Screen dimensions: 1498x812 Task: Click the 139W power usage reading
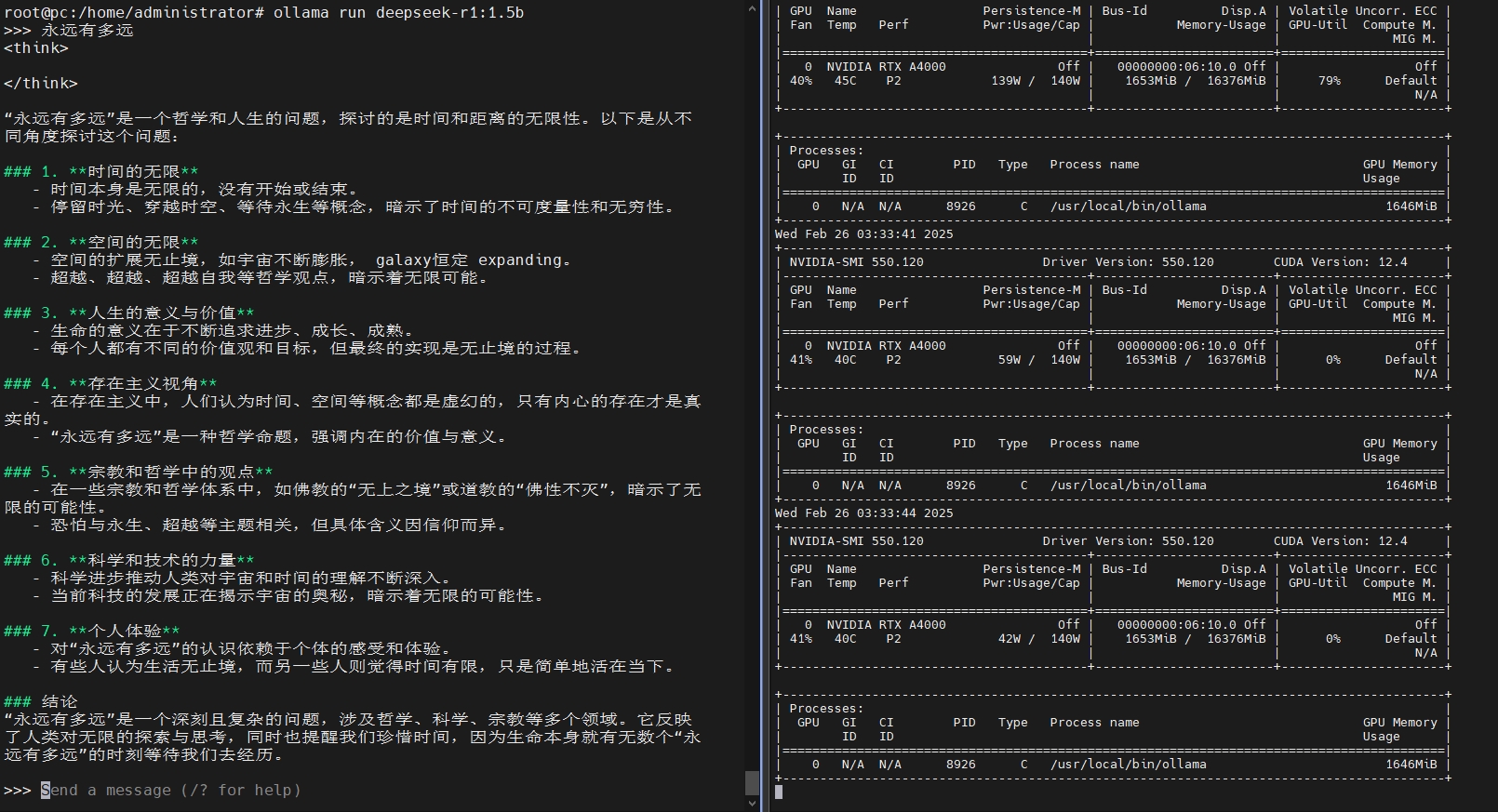point(1006,81)
